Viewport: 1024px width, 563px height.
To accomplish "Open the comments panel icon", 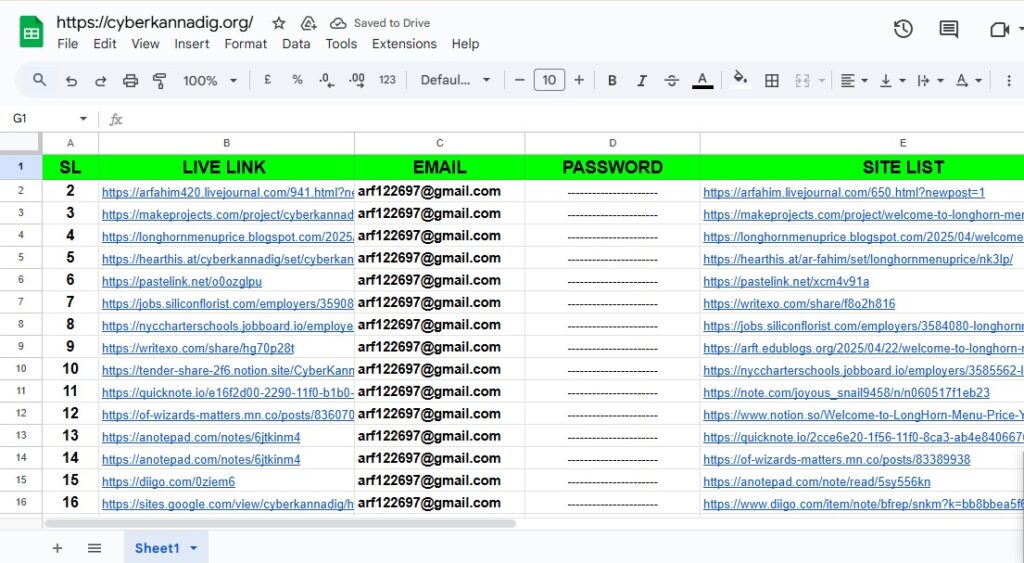I will [948, 29].
